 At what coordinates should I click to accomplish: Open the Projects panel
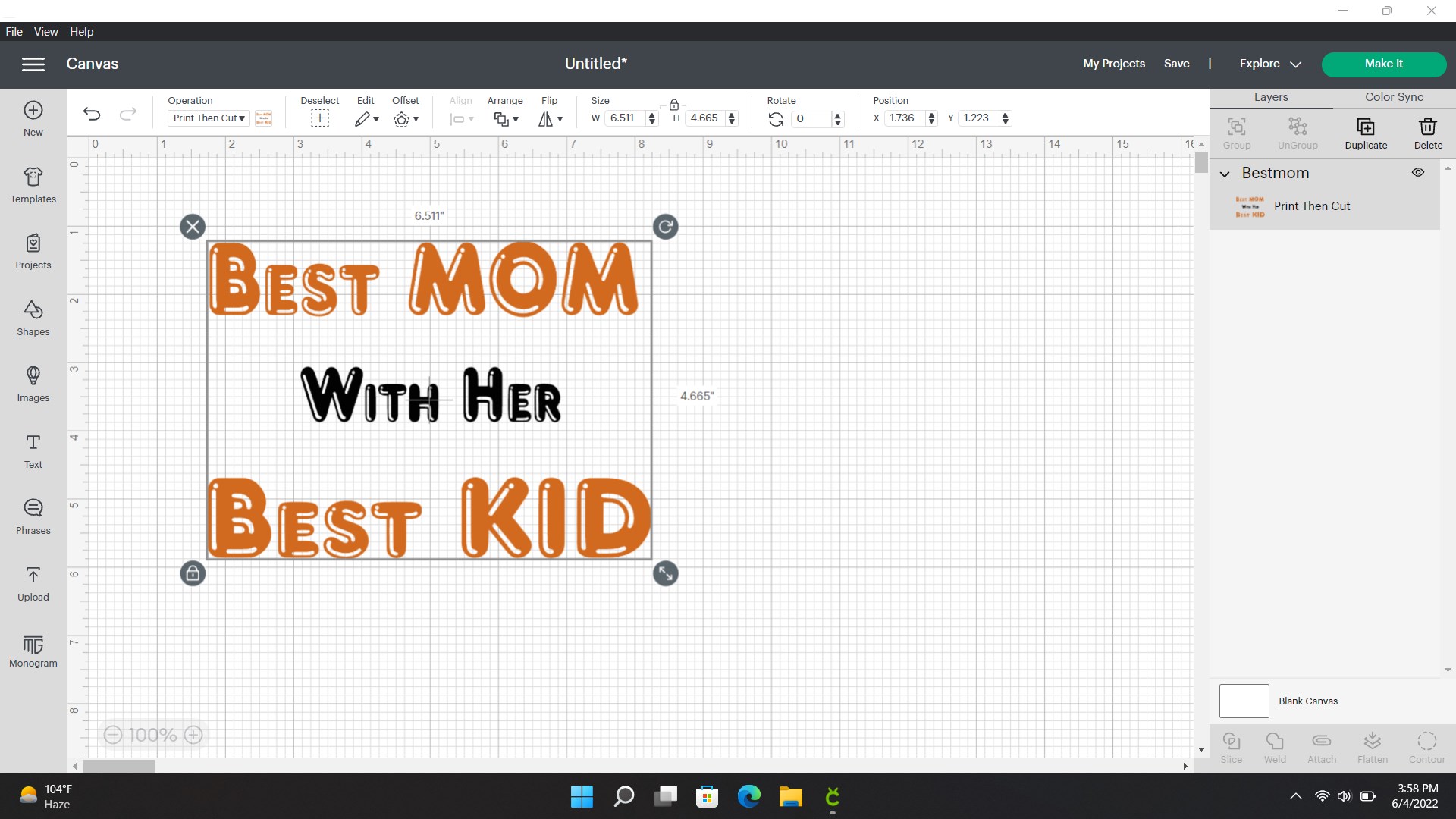(x=33, y=251)
